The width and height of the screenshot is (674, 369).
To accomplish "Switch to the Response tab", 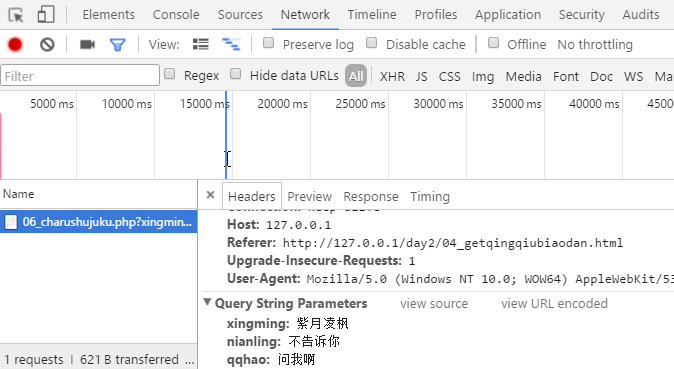I will pos(371,197).
